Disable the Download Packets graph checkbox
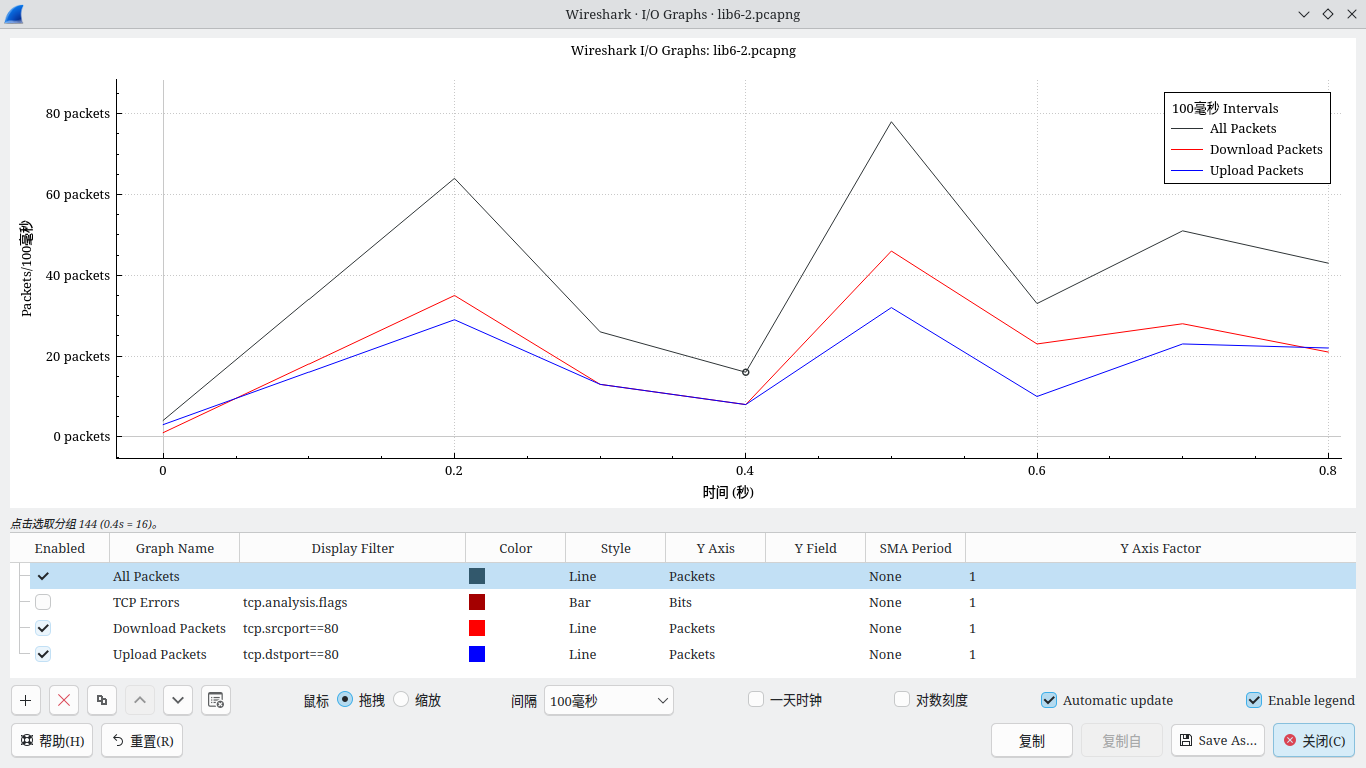 tap(43, 628)
